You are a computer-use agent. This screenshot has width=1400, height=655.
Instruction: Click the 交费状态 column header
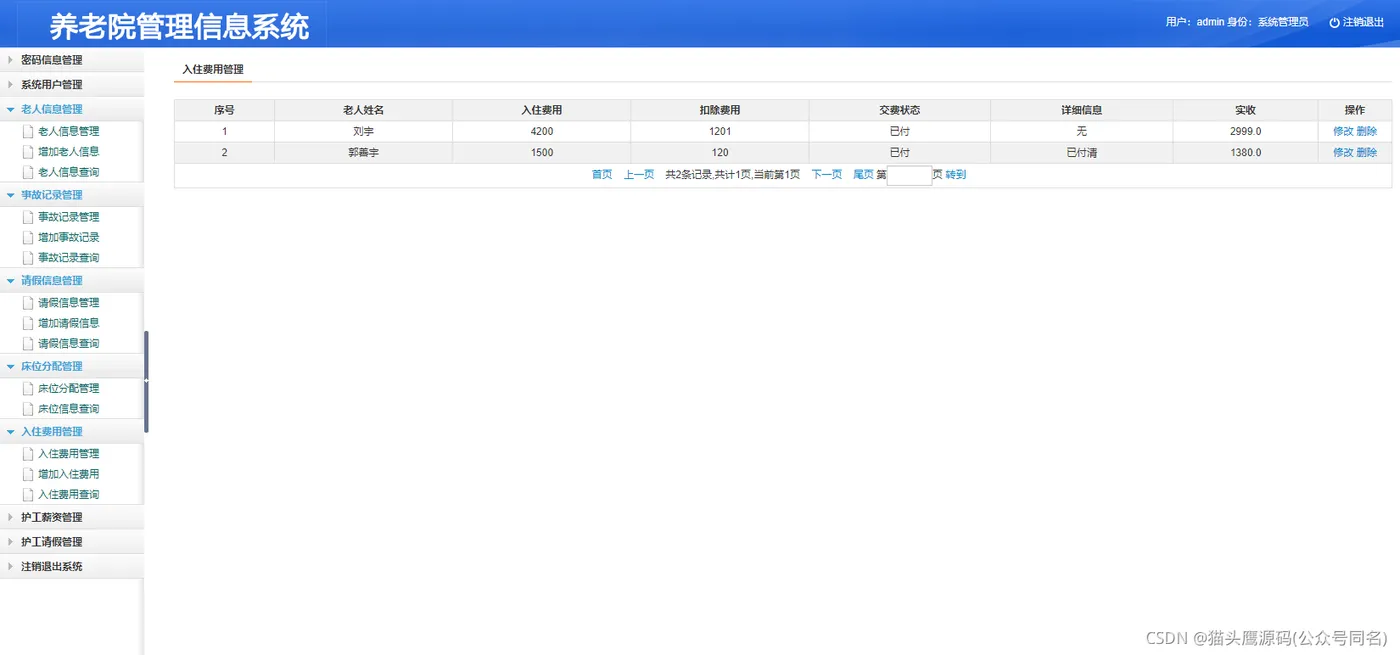coord(900,110)
